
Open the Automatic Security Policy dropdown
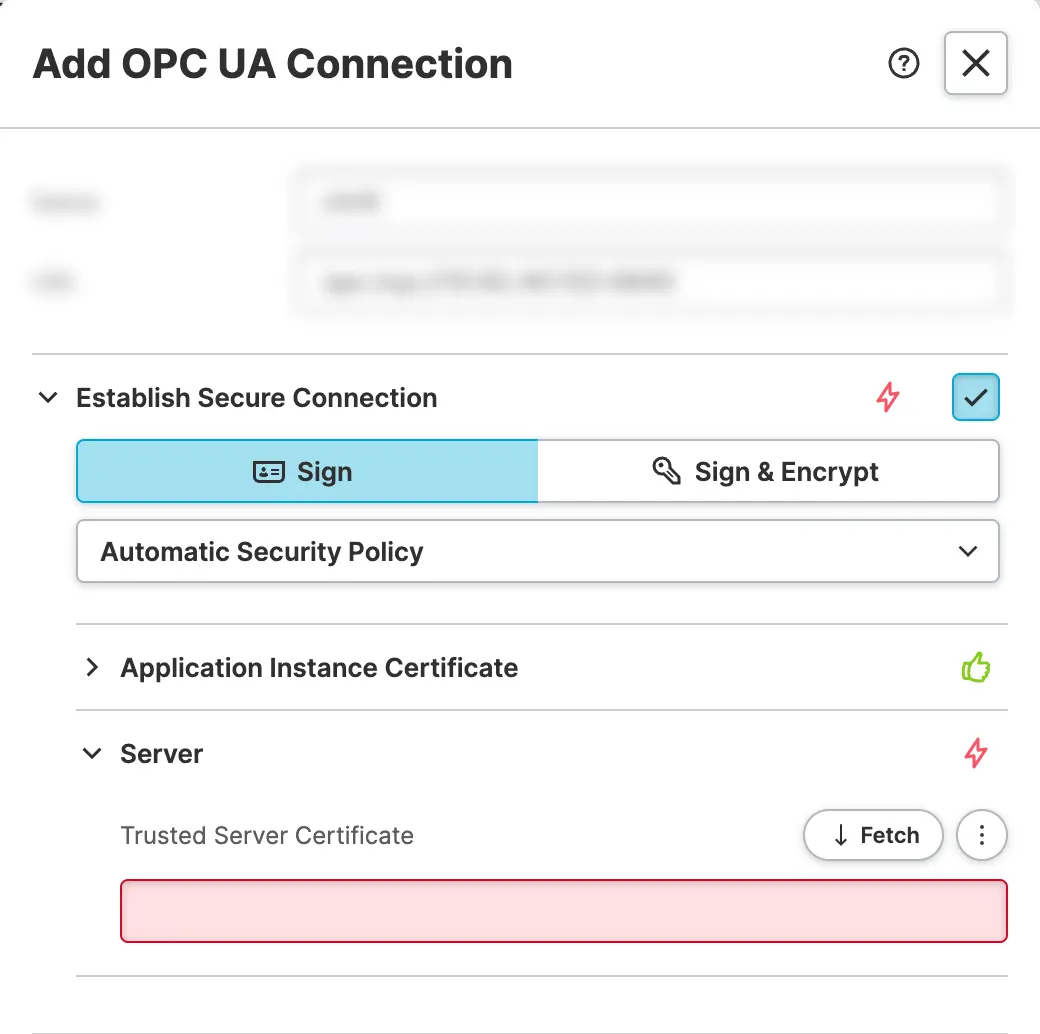coord(538,552)
